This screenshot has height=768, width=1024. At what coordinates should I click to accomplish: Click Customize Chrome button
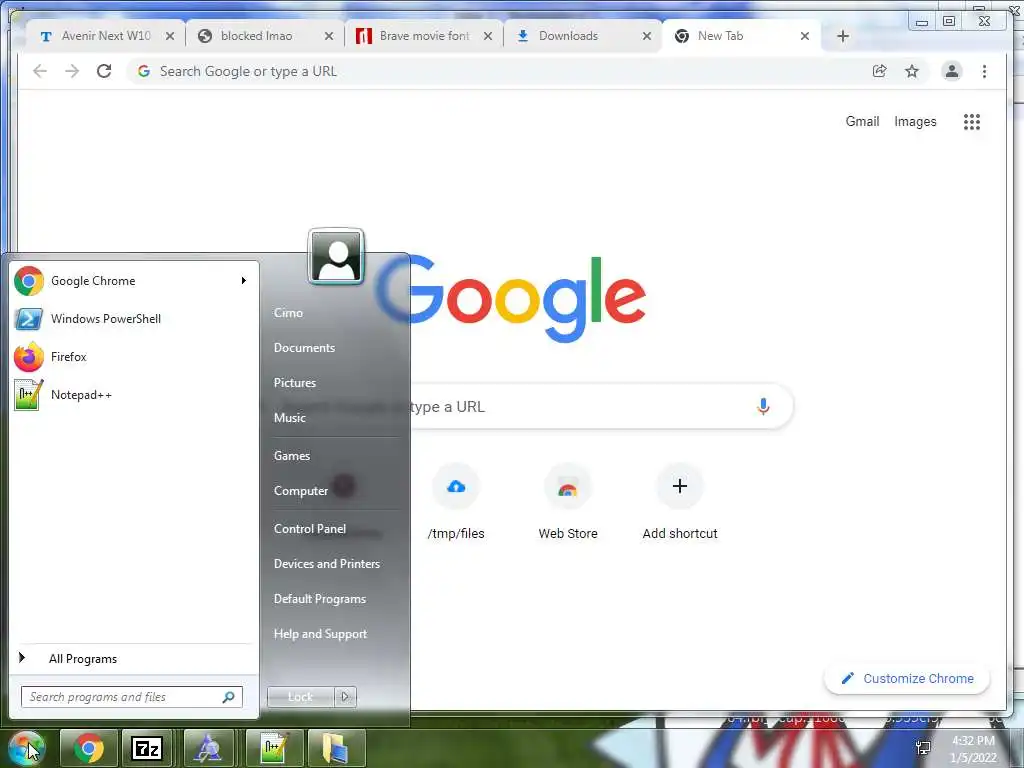coord(907,679)
